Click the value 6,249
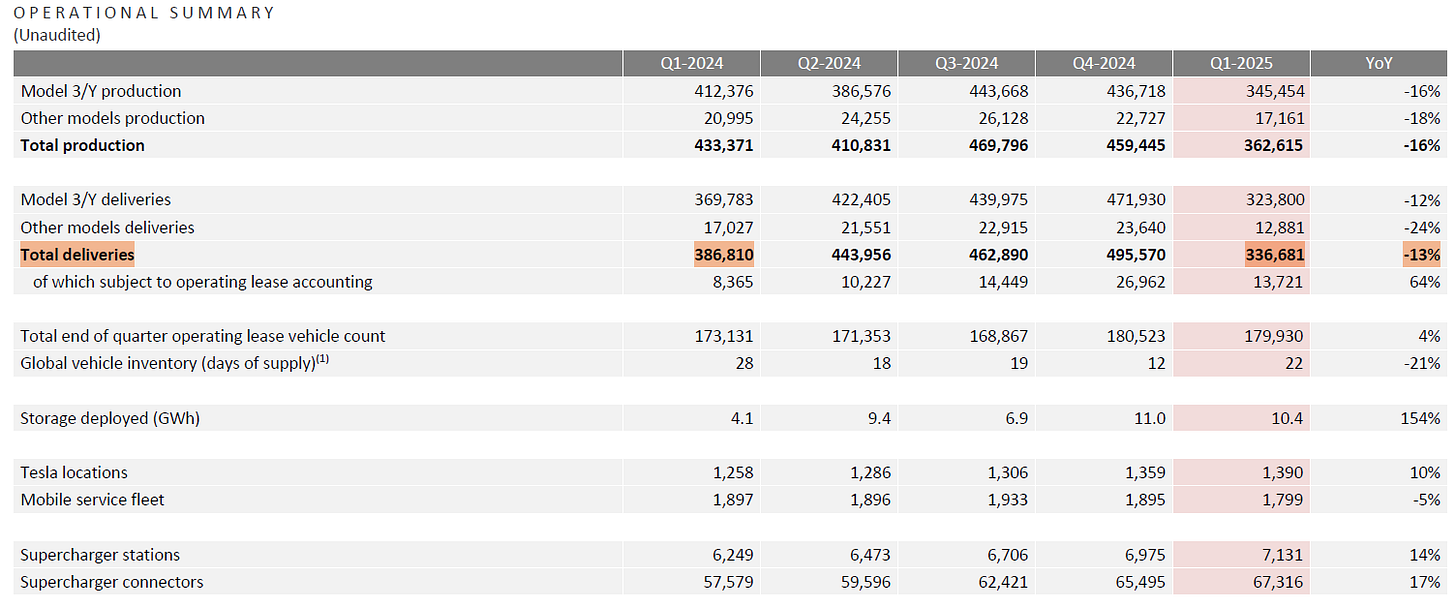Viewport: 1456px width, 607px height. coord(733,554)
